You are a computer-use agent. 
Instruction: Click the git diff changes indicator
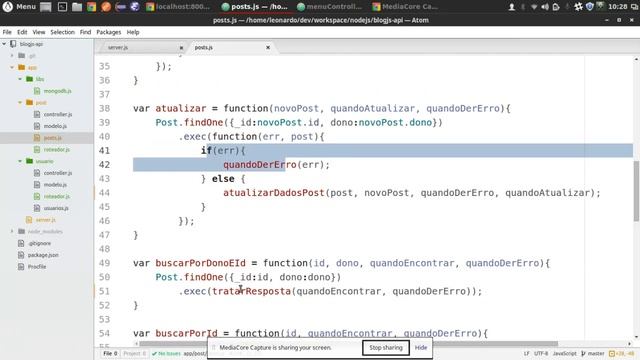click(622, 353)
